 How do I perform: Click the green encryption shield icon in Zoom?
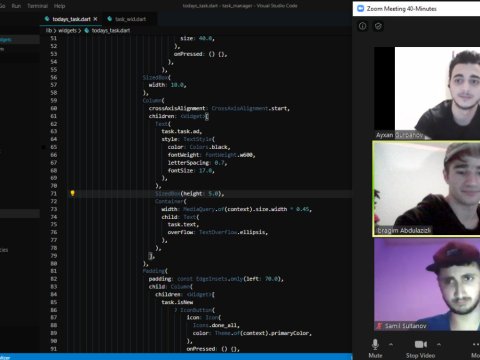tap(378, 26)
